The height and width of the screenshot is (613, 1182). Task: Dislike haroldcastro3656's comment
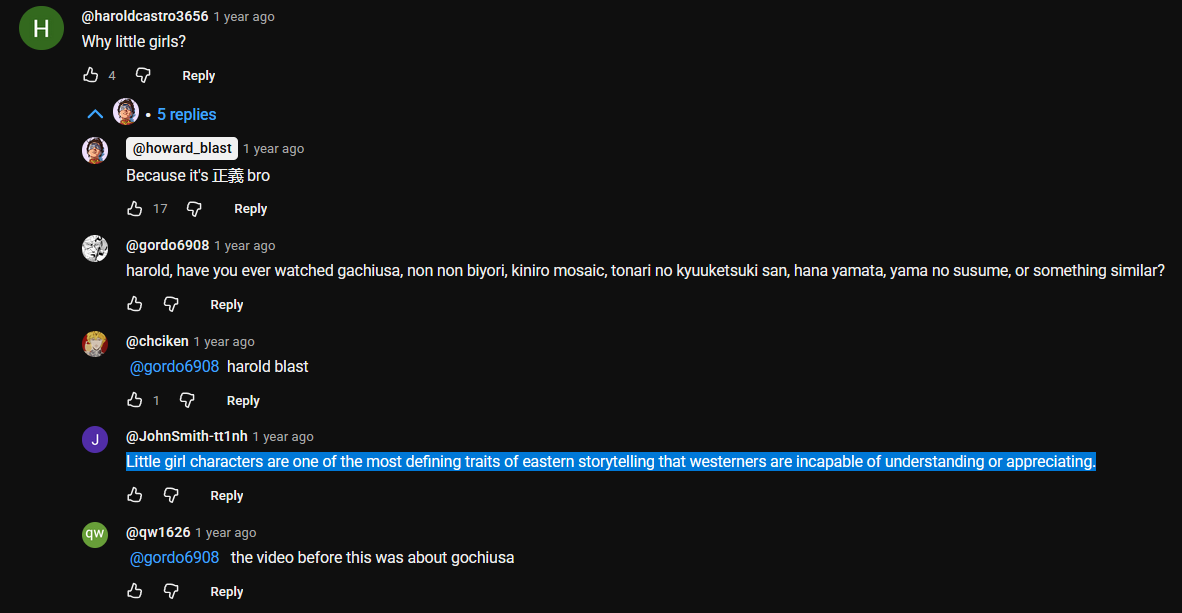point(143,76)
